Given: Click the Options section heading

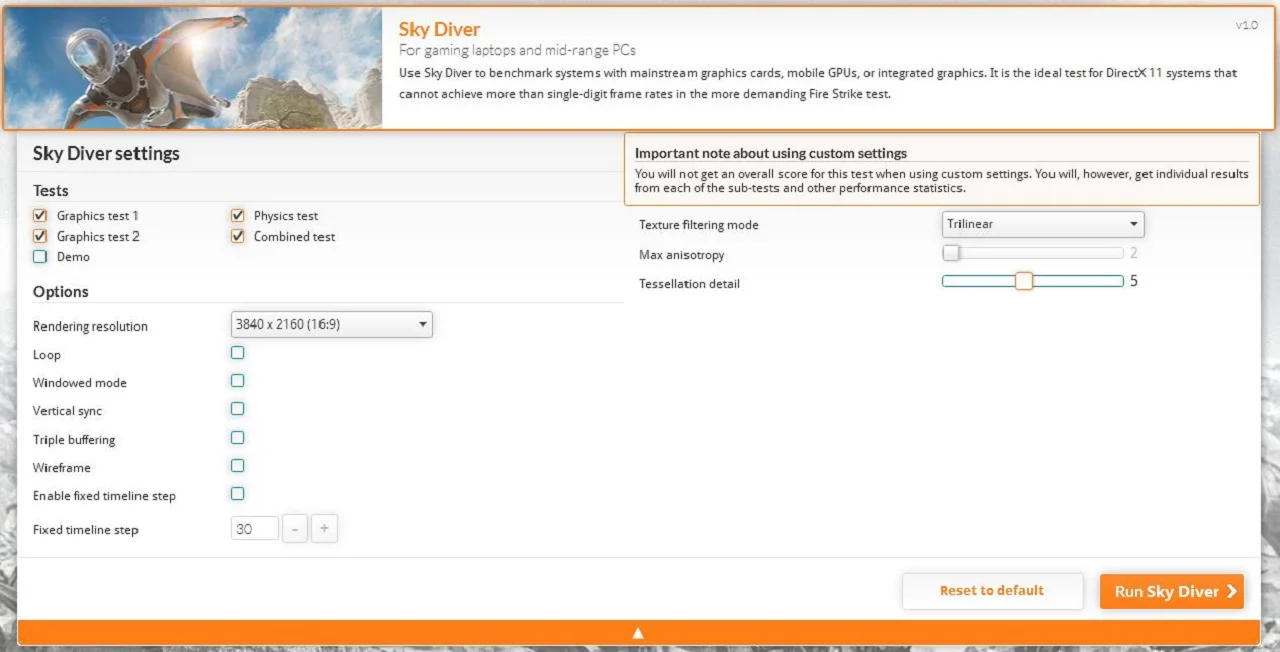Looking at the screenshot, I should click(61, 291).
